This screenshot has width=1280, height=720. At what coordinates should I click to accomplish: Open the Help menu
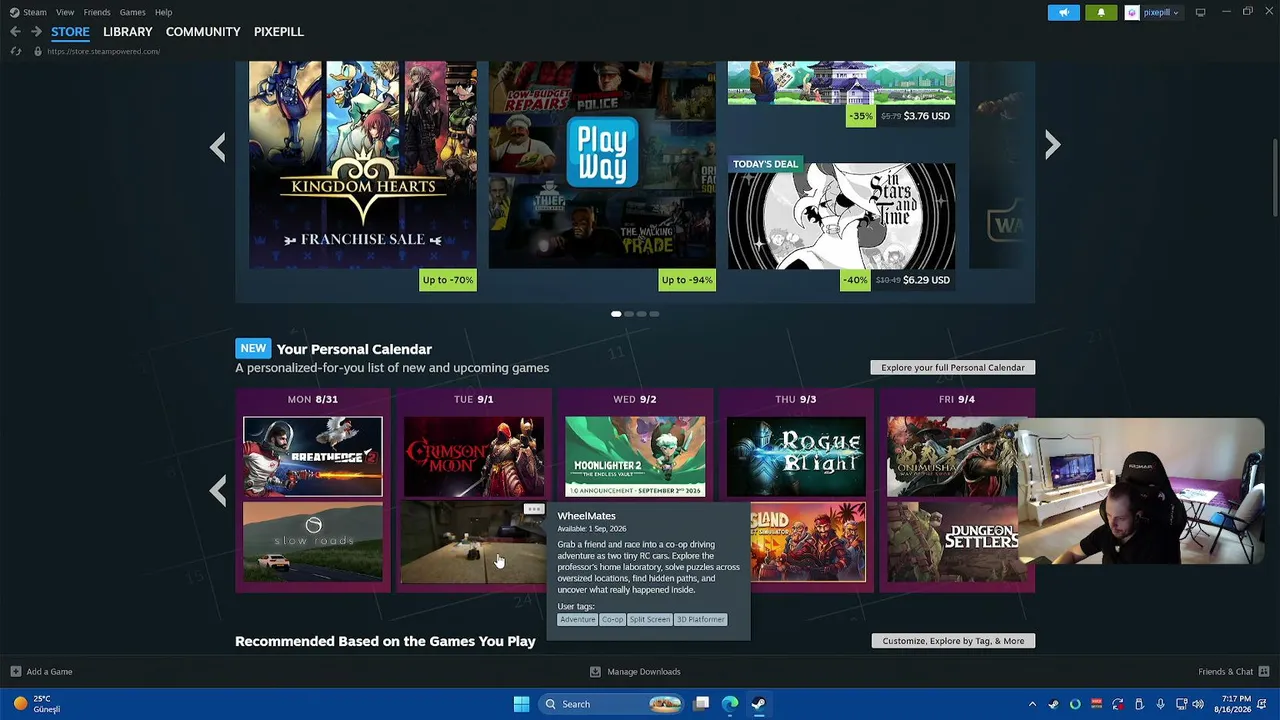[x=163, y=12]
